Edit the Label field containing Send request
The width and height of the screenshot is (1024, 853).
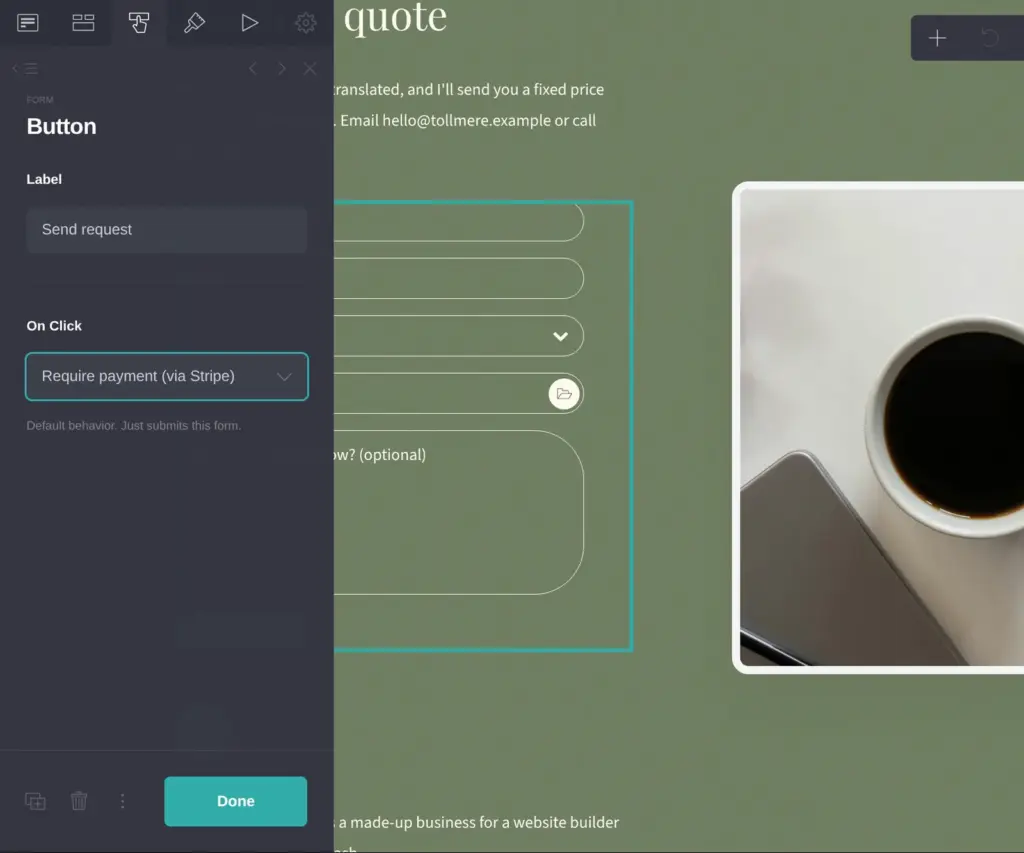167,230
